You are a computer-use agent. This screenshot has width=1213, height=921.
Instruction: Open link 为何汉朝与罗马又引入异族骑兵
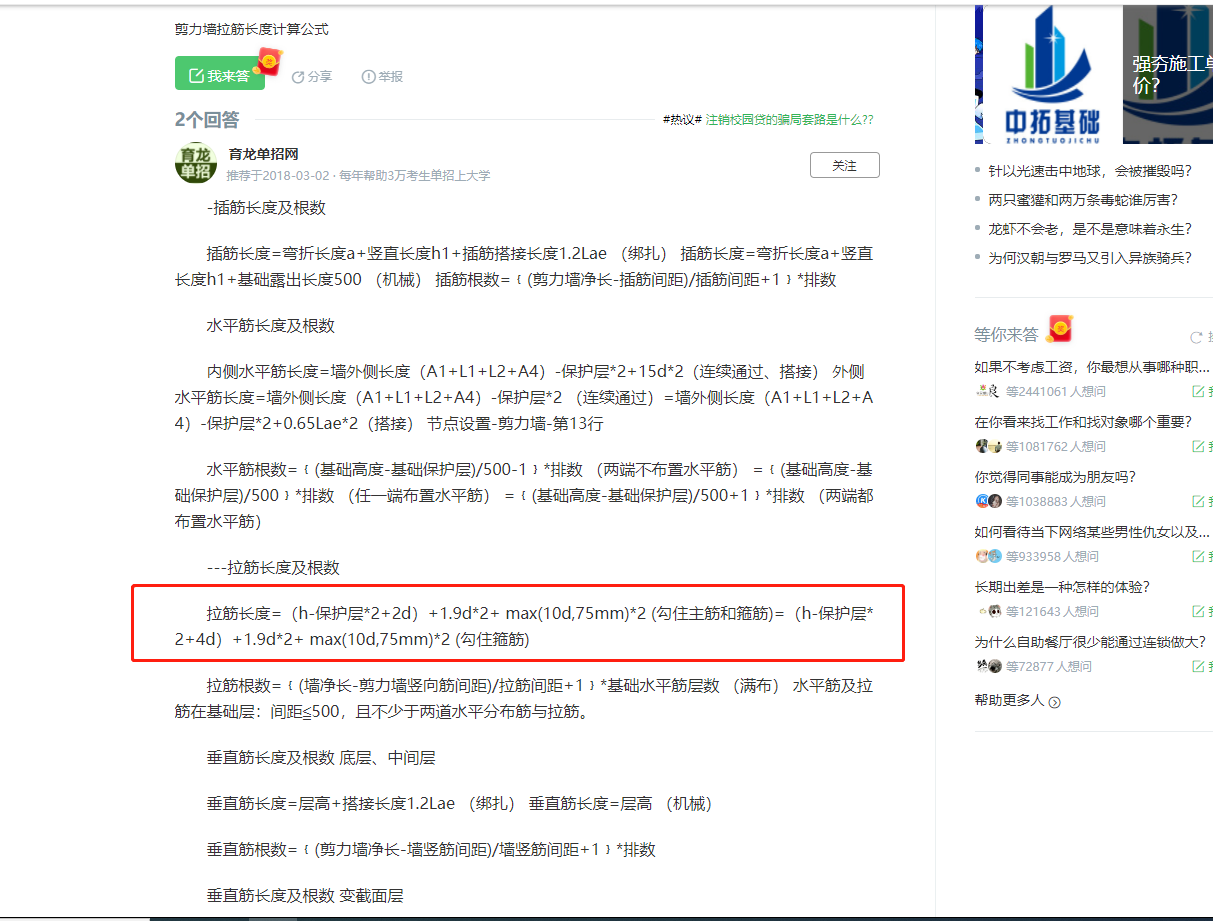click(1090, 258)
